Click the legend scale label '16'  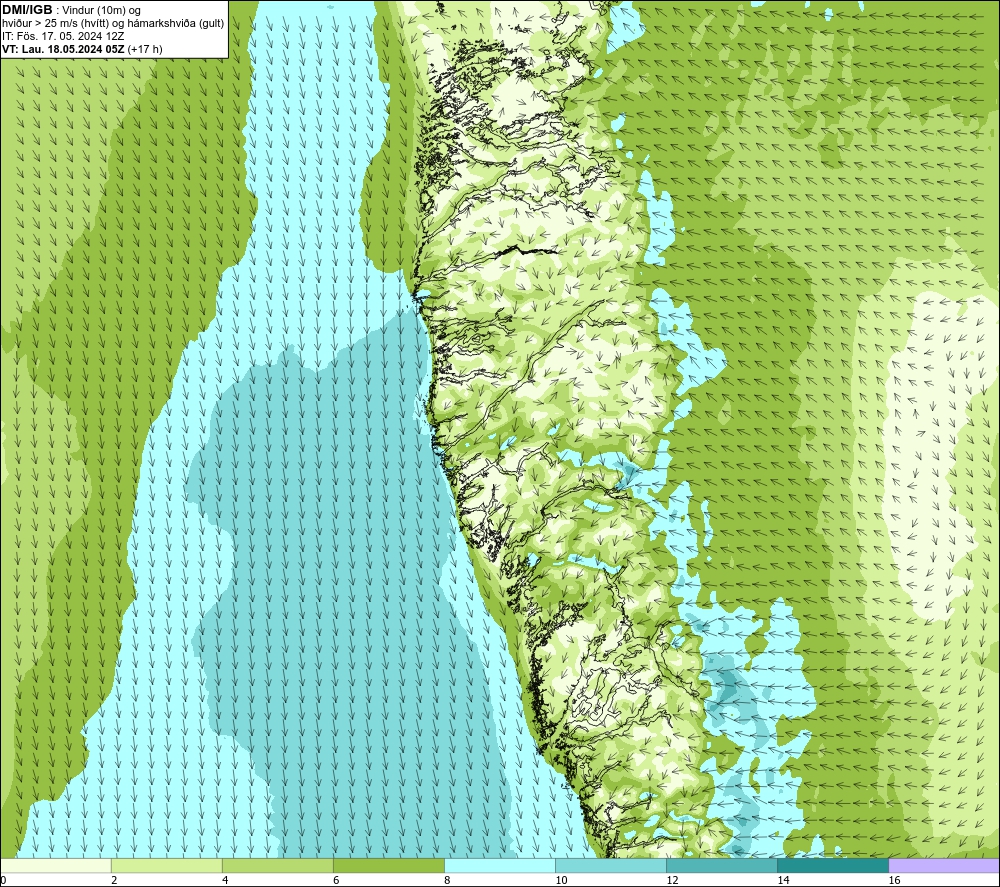click(894, 880)
